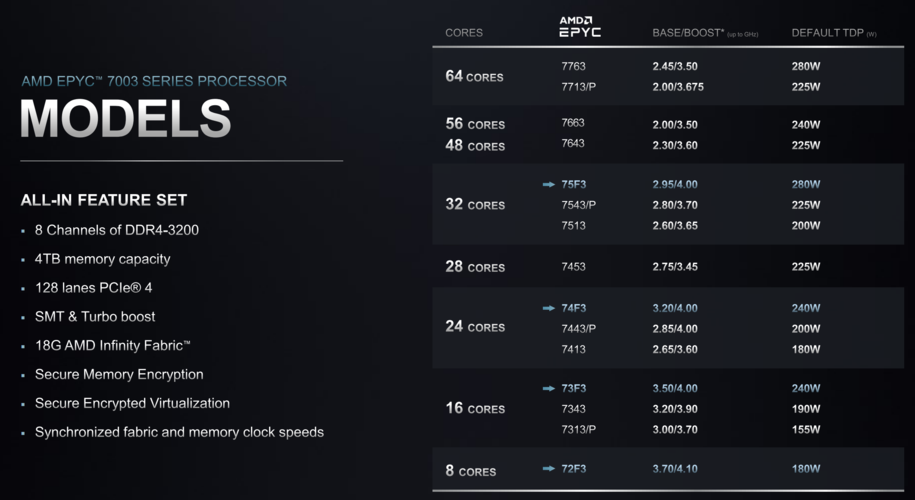The width and height of the screenshot is (915, 500).
Task: Click the arrow icon beside 75F3
Action: click(548, 184)
